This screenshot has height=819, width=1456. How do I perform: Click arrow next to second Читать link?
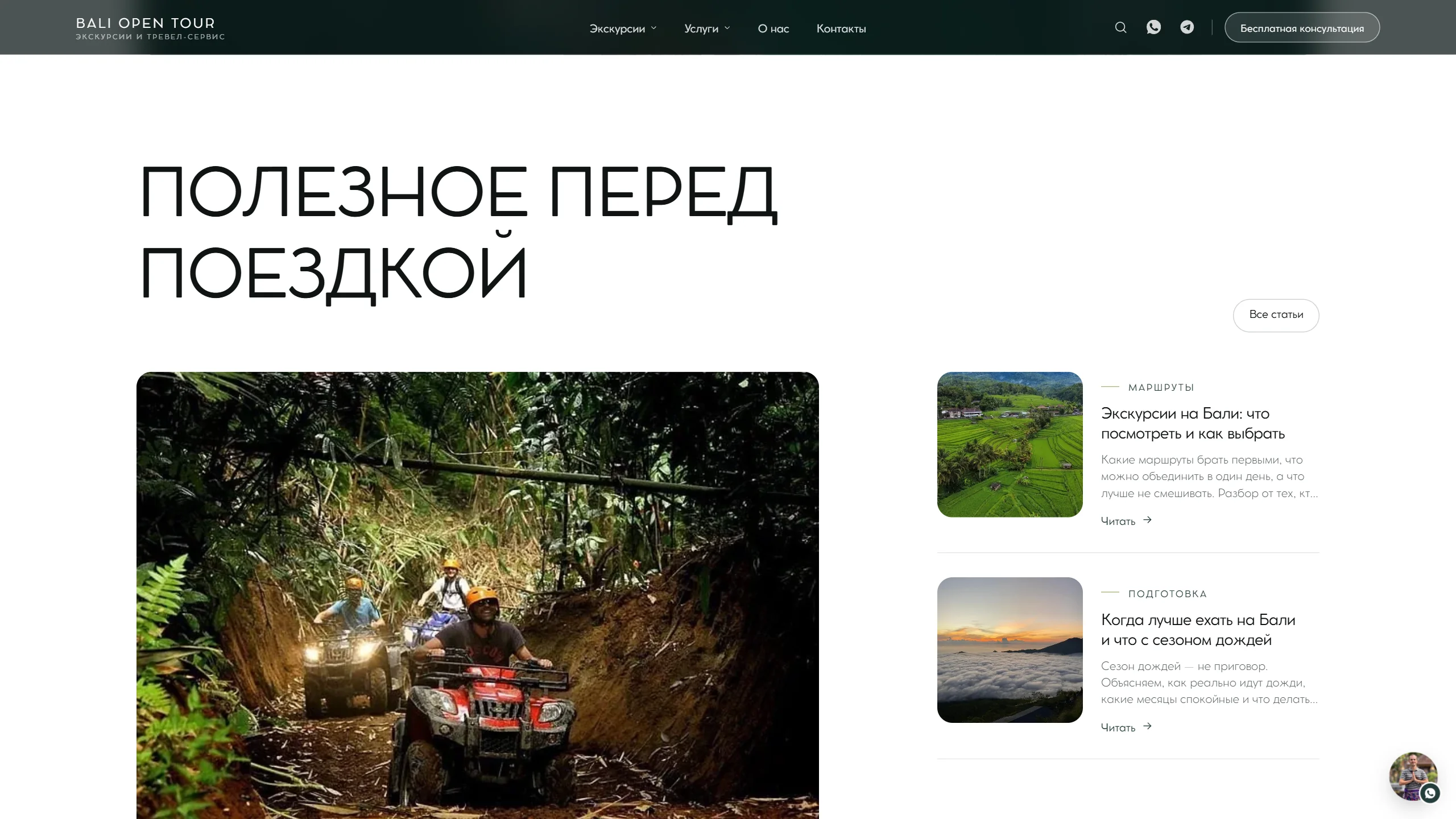click(x=1147, y=726)
